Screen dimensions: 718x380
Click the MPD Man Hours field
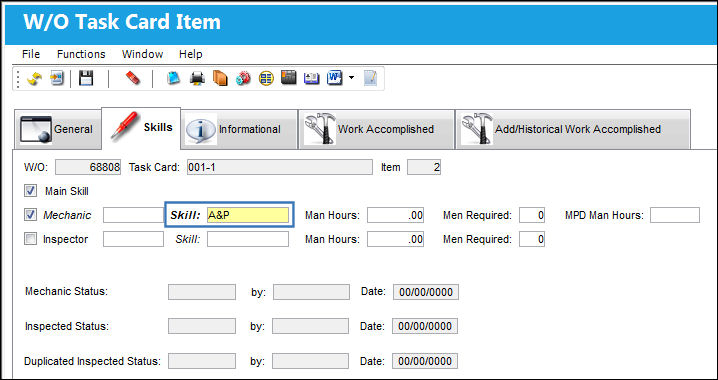675,215
